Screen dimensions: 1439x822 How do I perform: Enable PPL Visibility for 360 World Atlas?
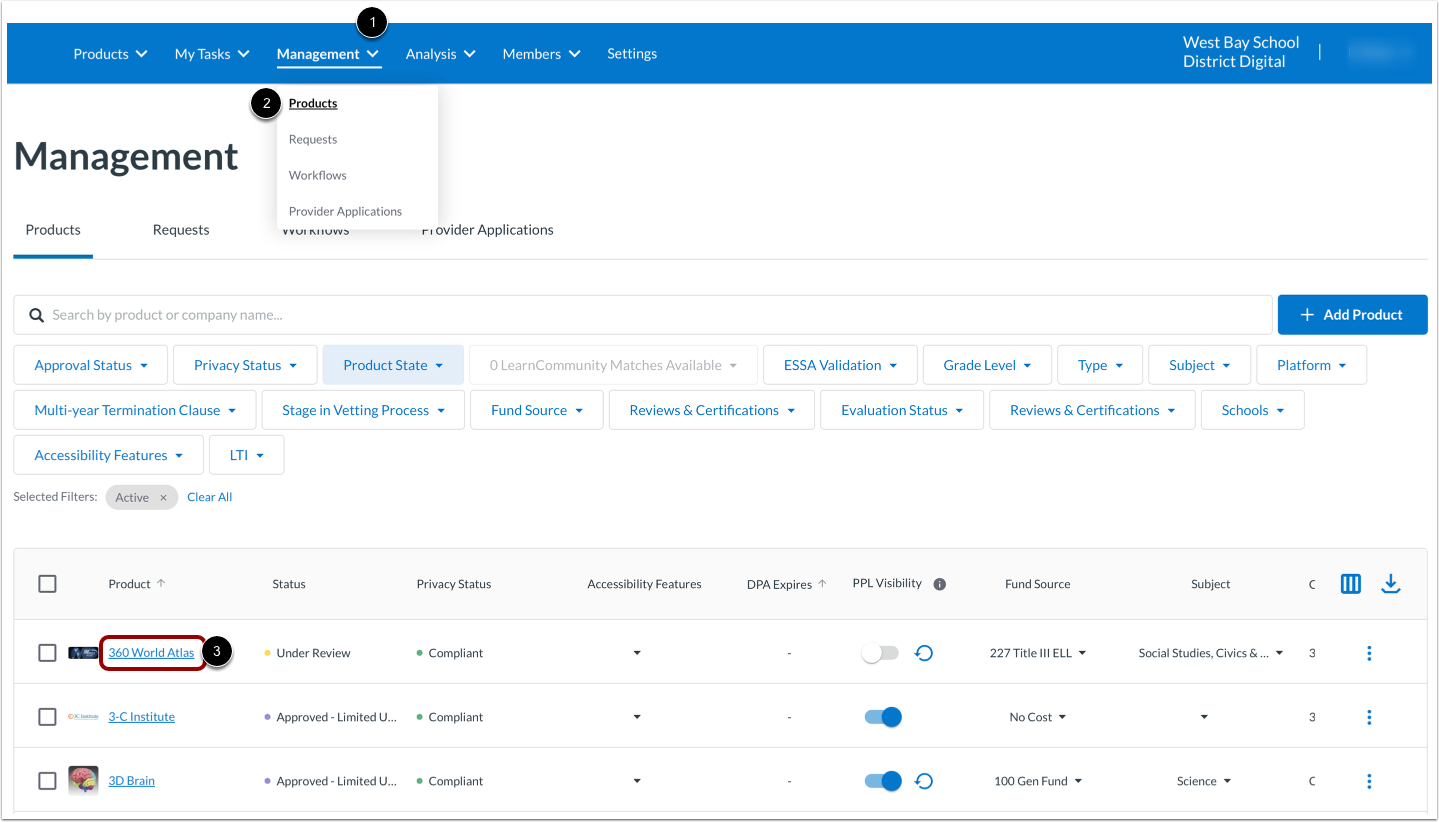pos(879,651)
